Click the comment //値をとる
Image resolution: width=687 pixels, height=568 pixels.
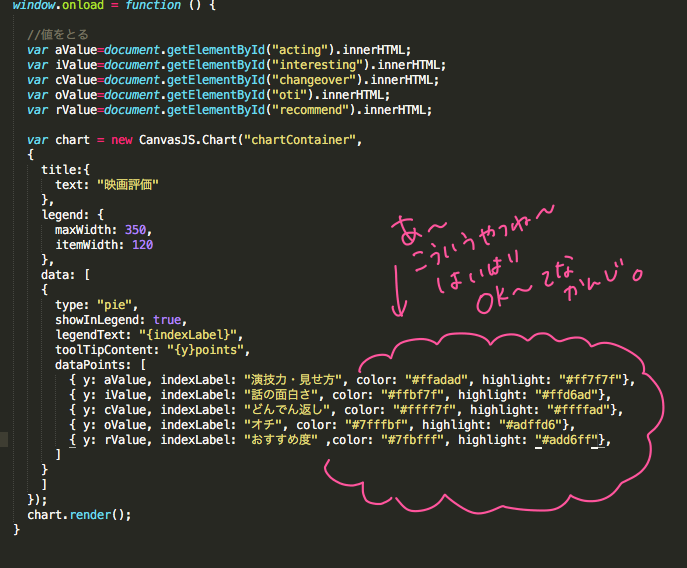[58, 35]
